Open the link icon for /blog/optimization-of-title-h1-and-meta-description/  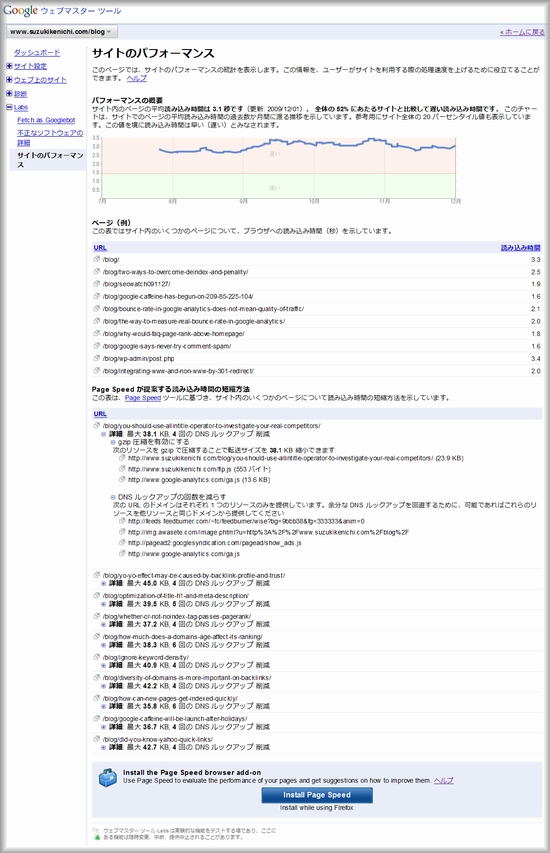click(96, 595)
